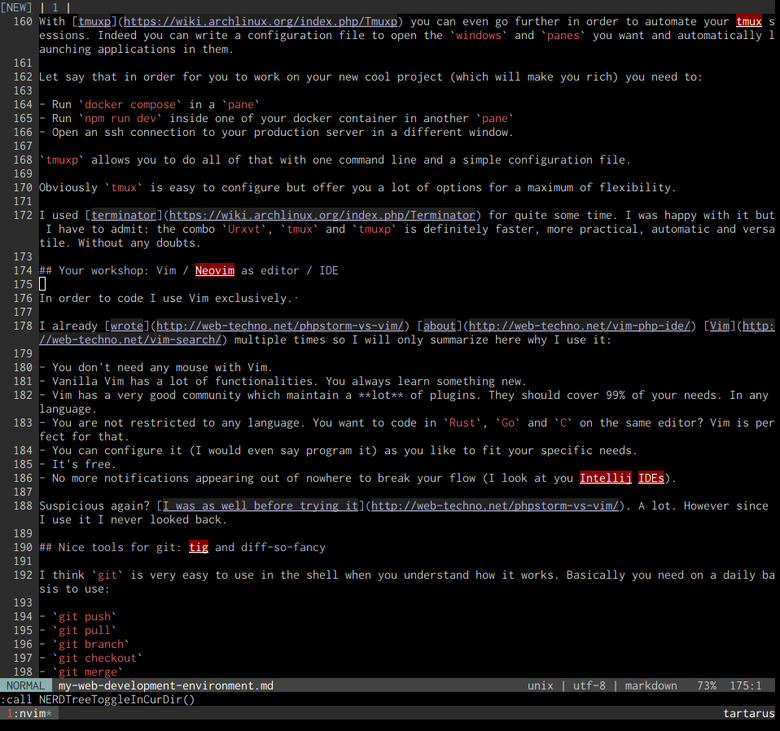The width and height of the screenshot is (780, 731).
Task: Click the utf-8 encoding indicator
Action: (x=589, y=686)
